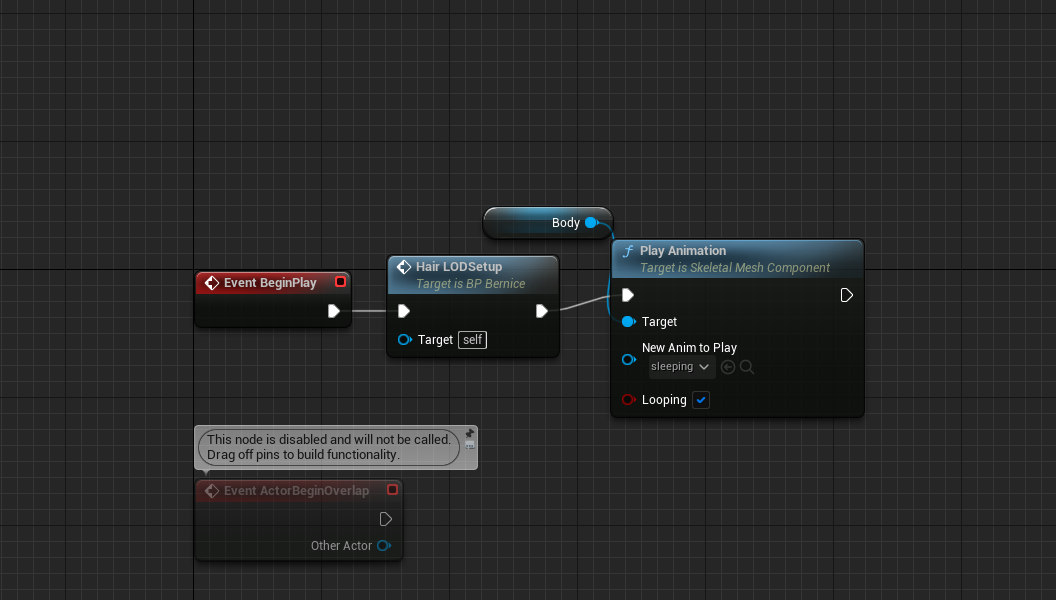Click the Event BeginPlay exec output pin

pos(333,311)
